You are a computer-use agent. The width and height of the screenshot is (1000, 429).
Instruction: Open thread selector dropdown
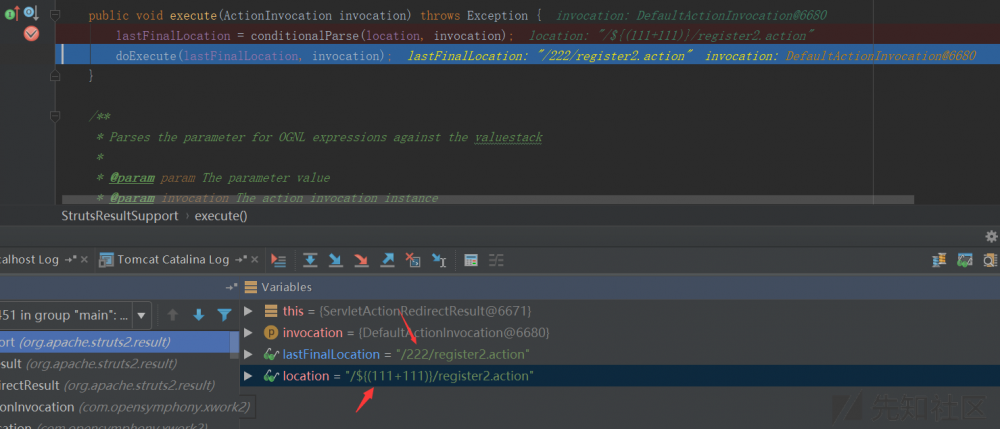[x=141, y=315]
